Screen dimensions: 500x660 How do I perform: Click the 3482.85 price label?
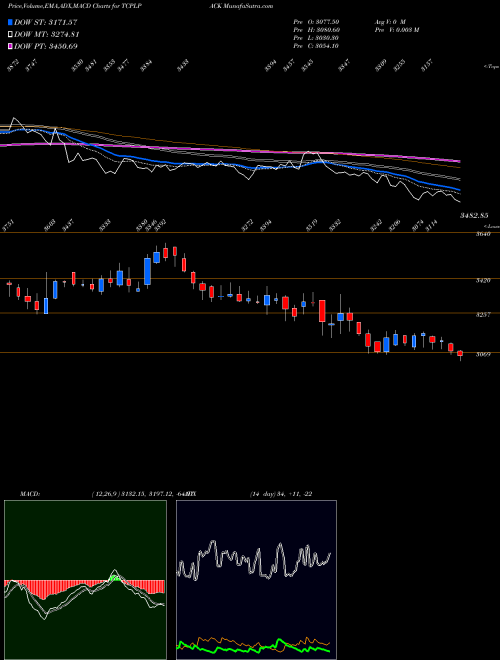[x=474, y=216]
